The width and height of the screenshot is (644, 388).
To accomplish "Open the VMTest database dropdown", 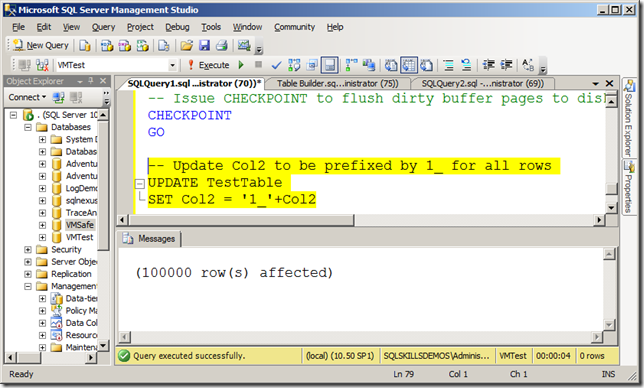I will click(x=172, y=65).
